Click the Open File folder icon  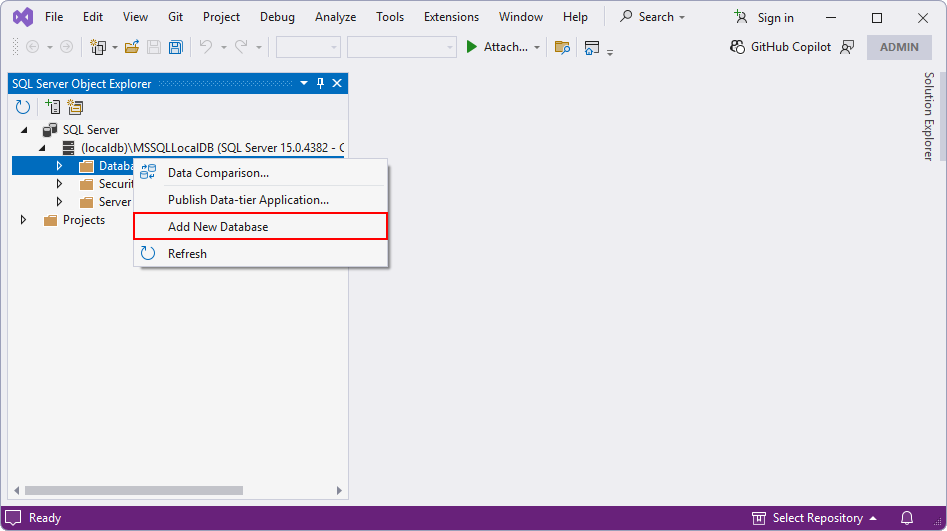click(x=132, y=47)
